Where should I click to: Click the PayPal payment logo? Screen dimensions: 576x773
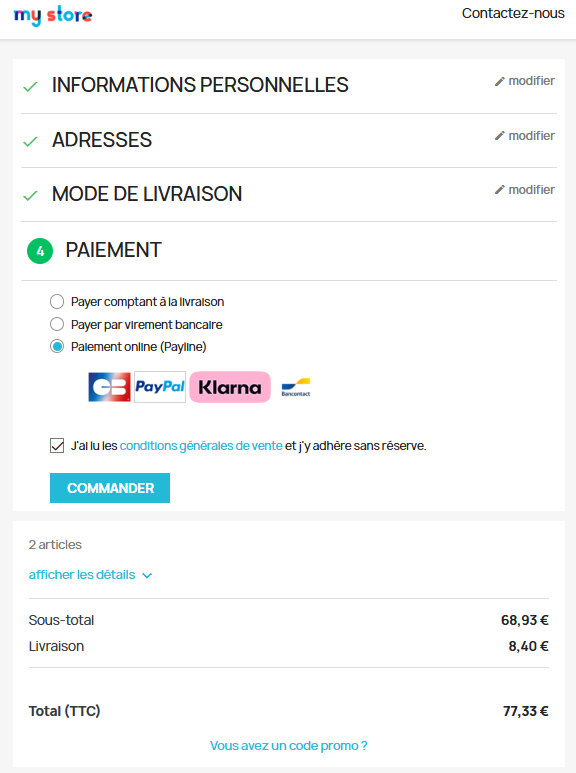click(x=160, y=387)
